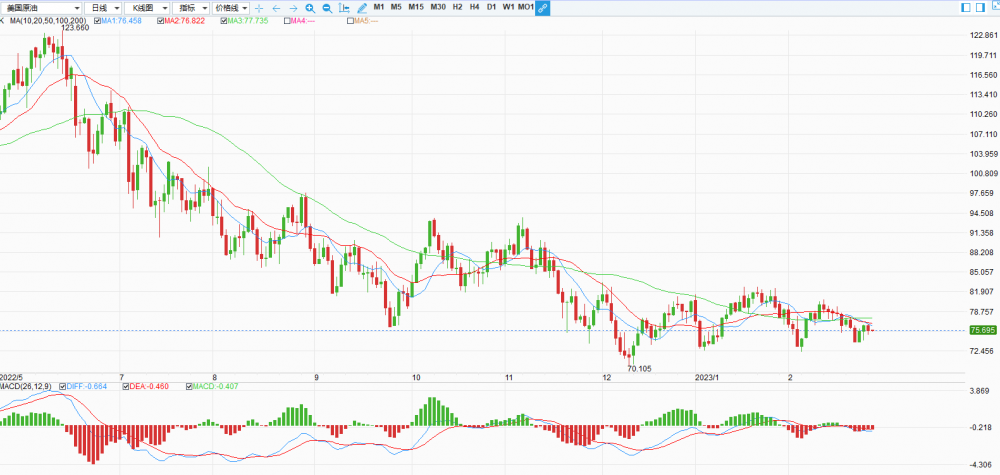Image resolution: width=1000 pixels, height=475 pixels.
Task: Switch to D1 timeframe
Action: (x=491, y=7)
